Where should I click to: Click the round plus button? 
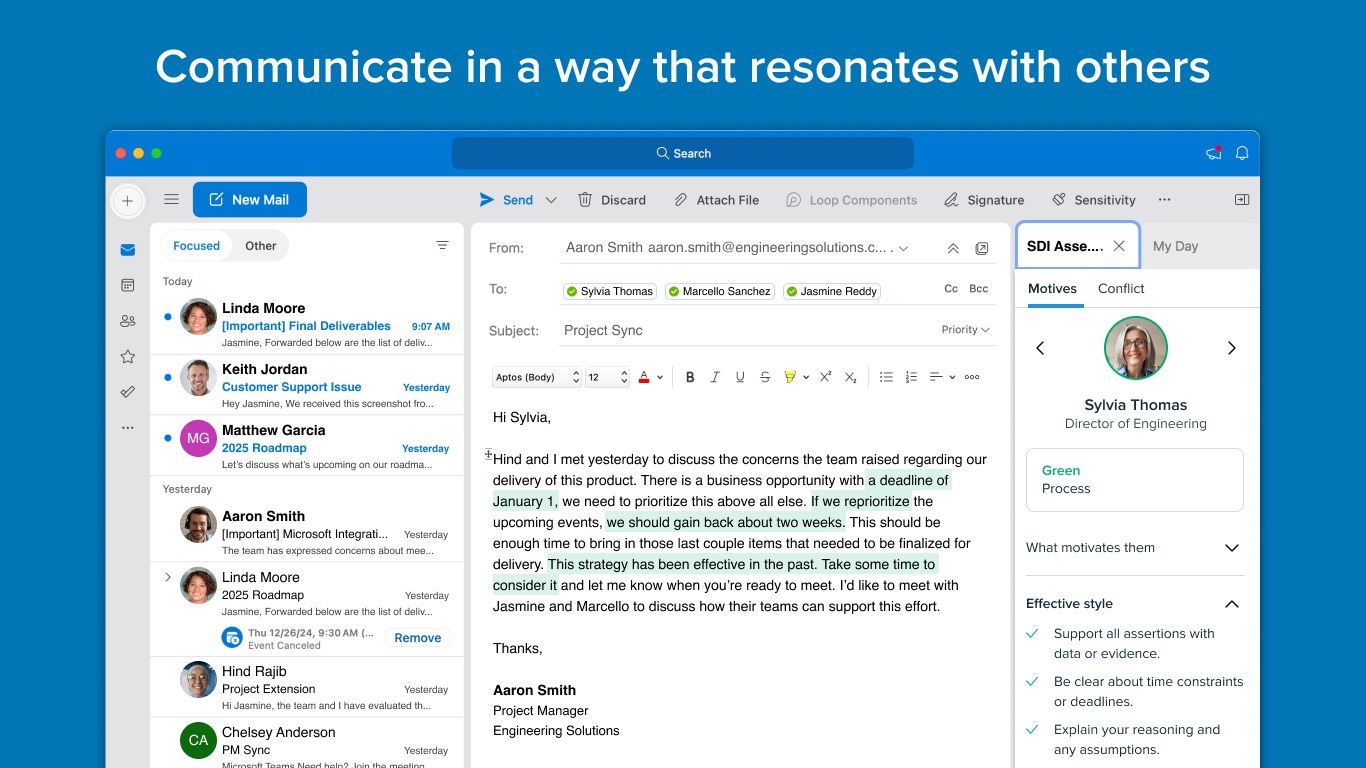tap(127, 201)
